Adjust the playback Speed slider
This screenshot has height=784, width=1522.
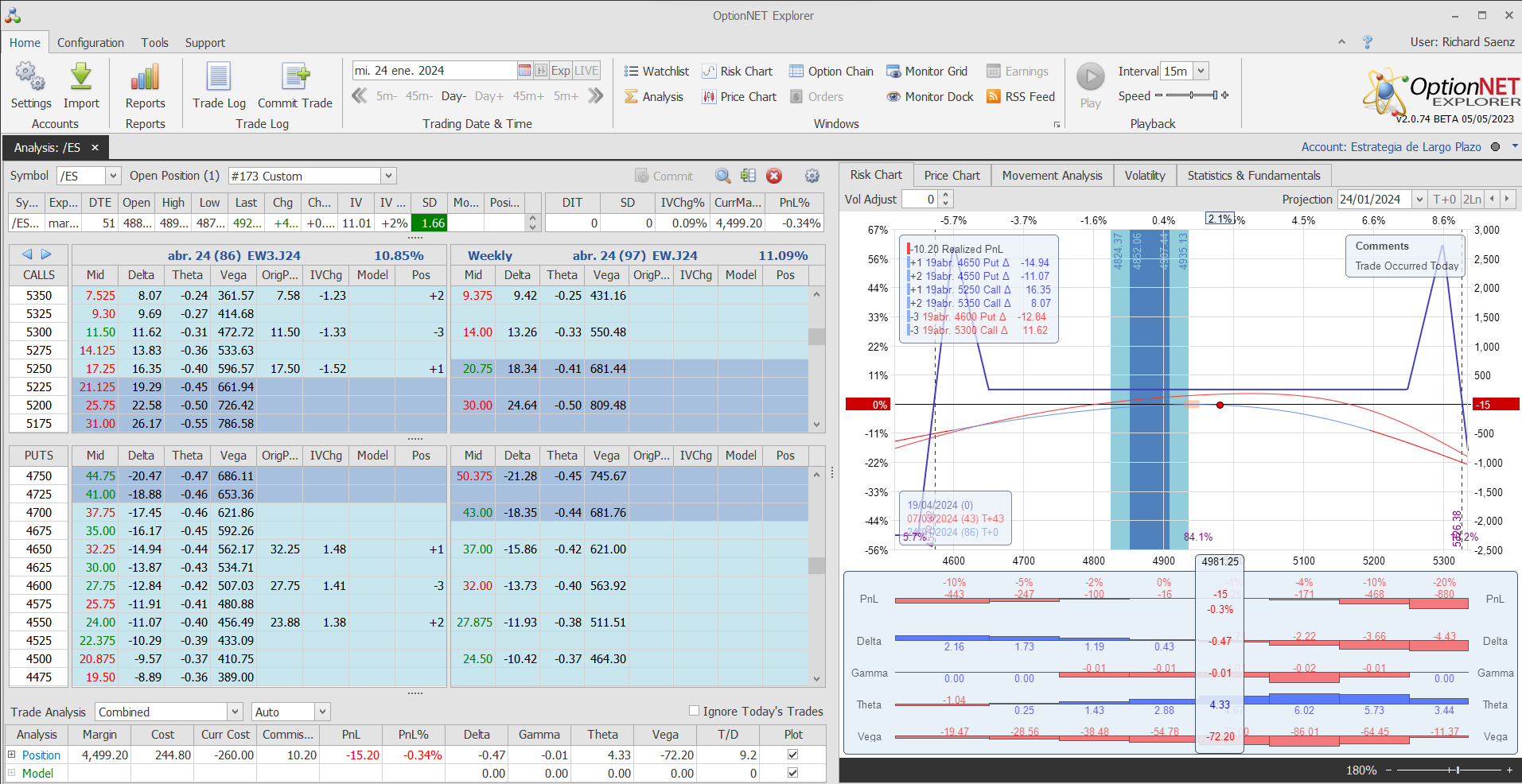tap(1191, 95)
